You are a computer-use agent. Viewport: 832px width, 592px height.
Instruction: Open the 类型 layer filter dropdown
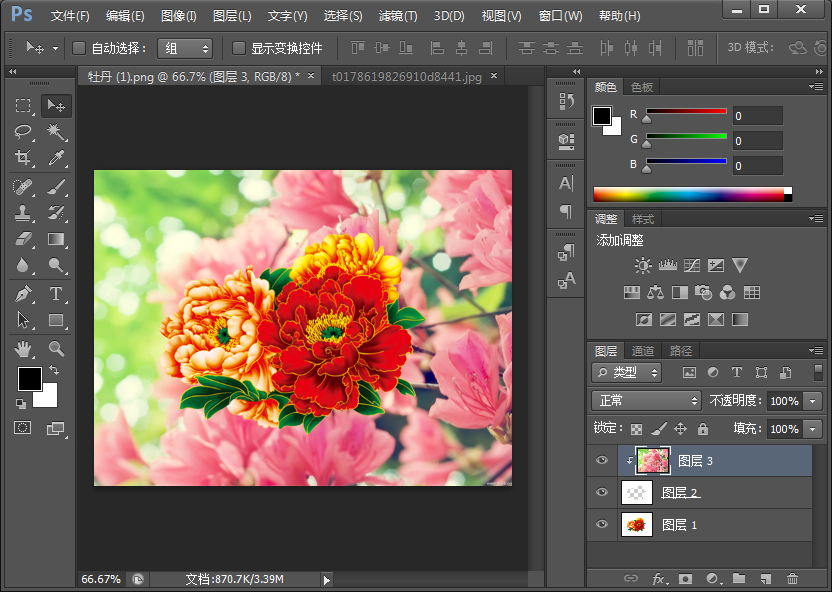pos(627,372)
